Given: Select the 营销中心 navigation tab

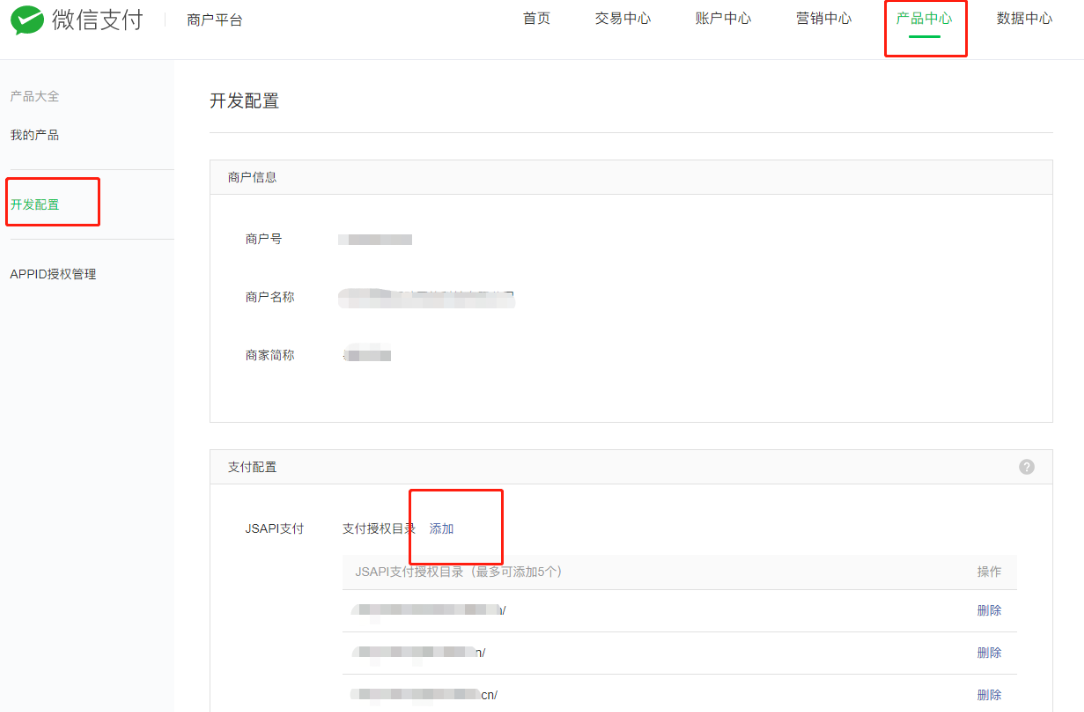Looking at the screenshot, I should tap(824, 19).
